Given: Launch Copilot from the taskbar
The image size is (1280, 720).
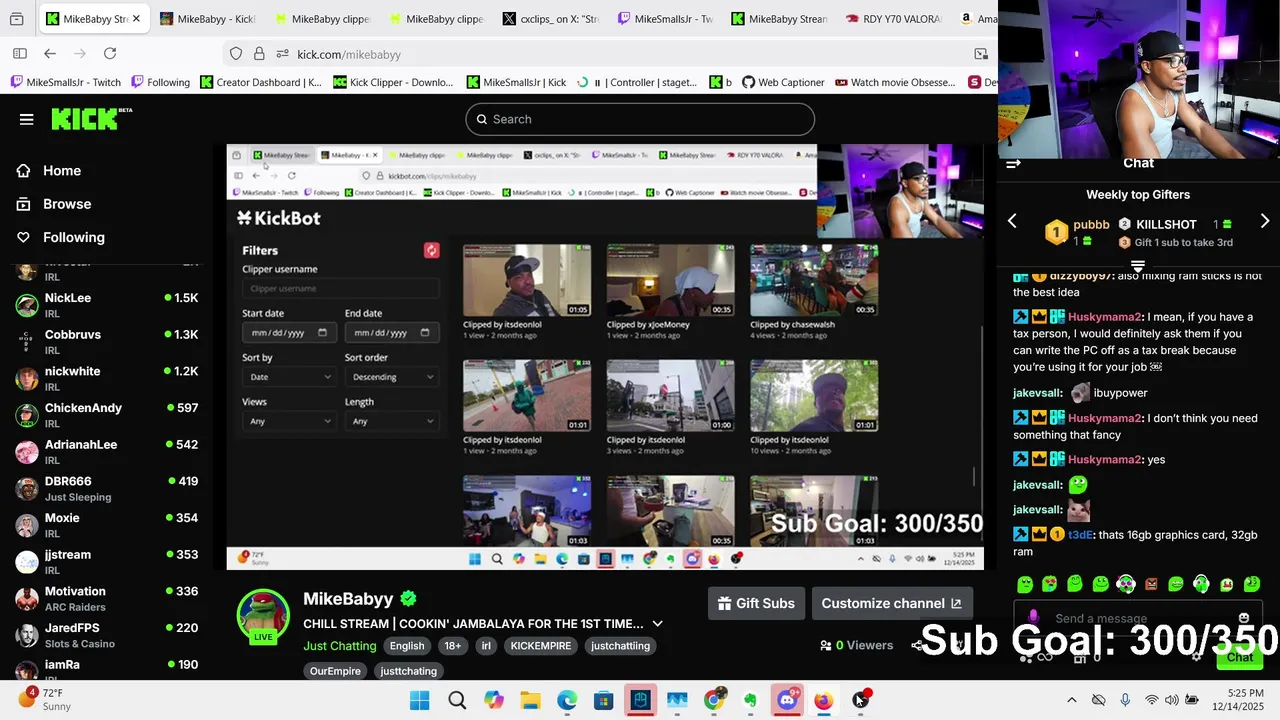Looking at the screenshot, I should [x=494, y=700].
